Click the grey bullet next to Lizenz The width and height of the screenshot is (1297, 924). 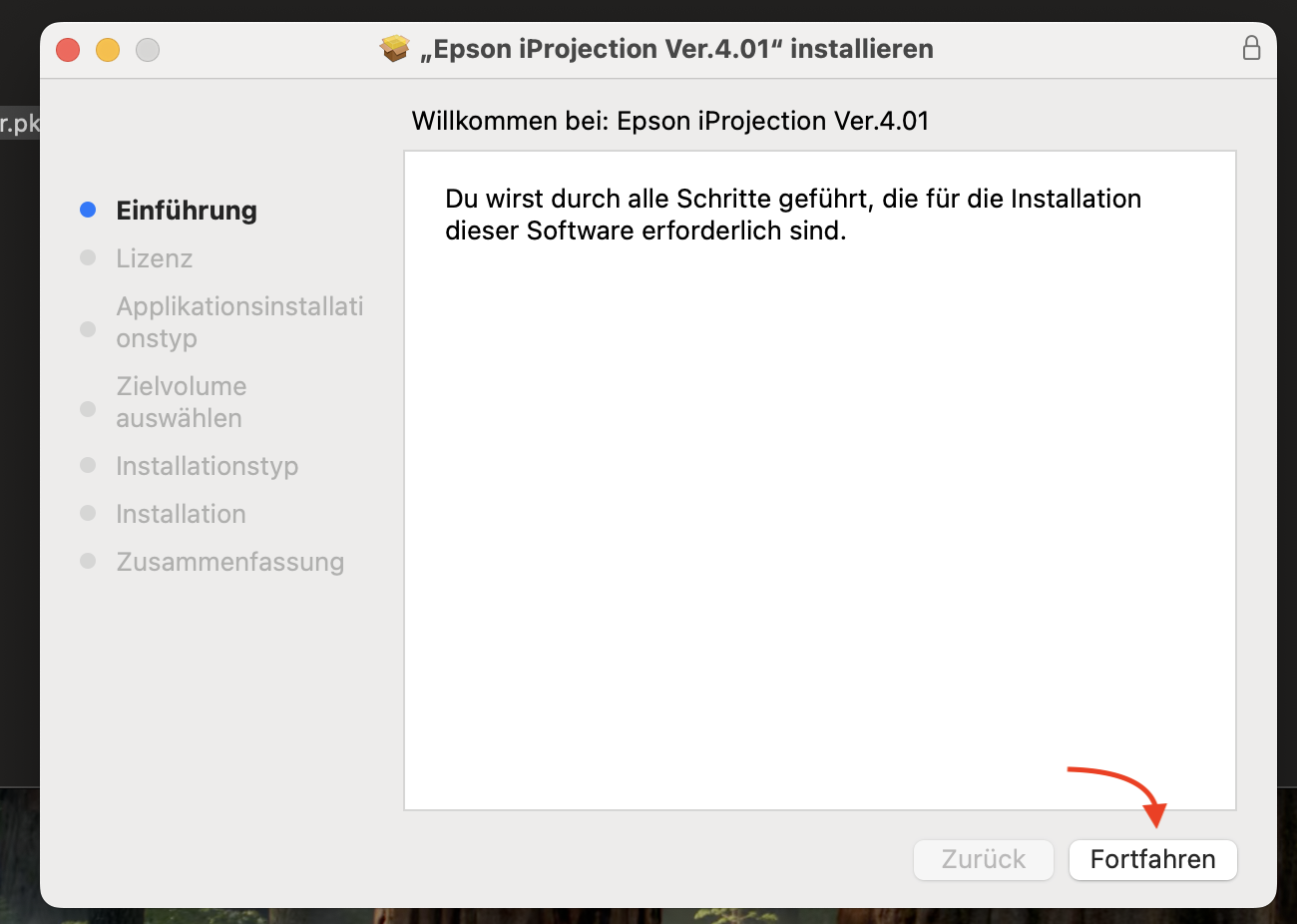coord(88,257)
